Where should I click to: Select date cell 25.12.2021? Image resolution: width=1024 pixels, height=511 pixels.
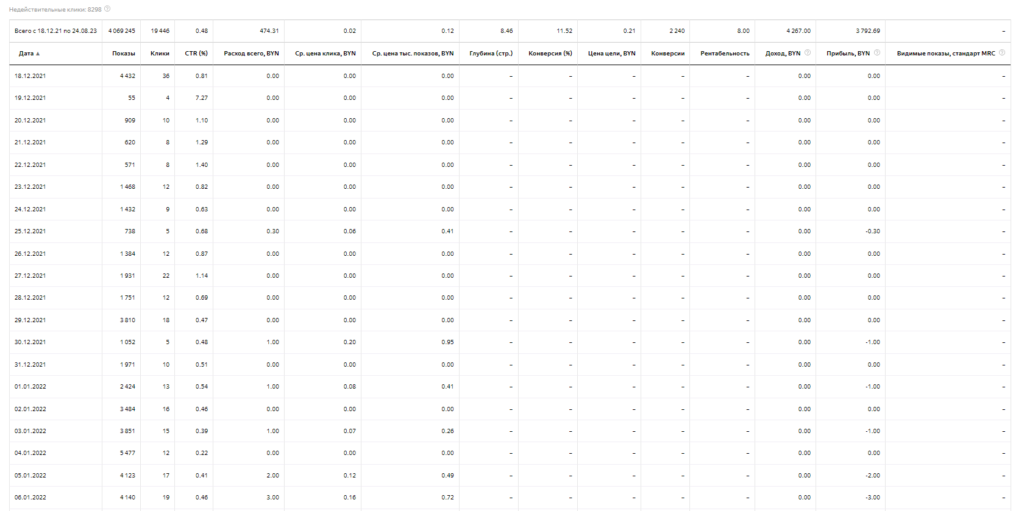point(30,231)
